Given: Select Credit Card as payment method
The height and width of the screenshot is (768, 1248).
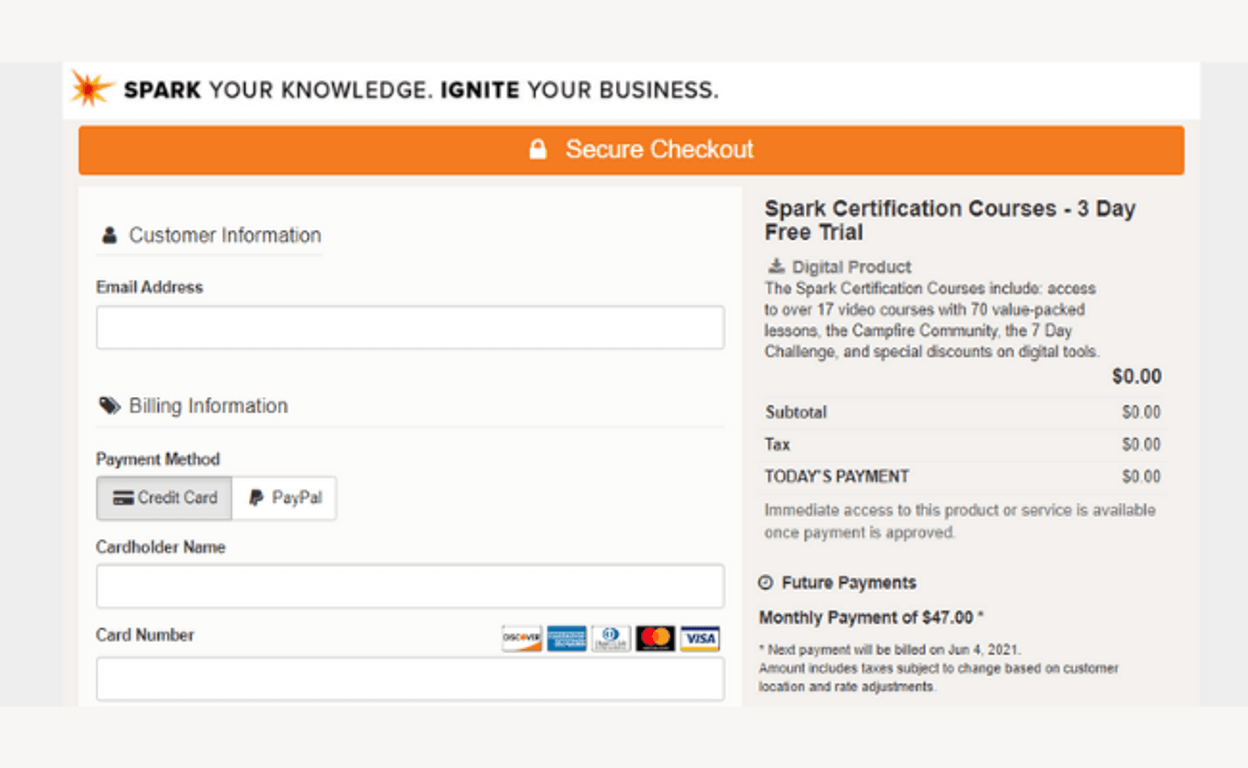Looking at the screenshot, I should 165,498.
